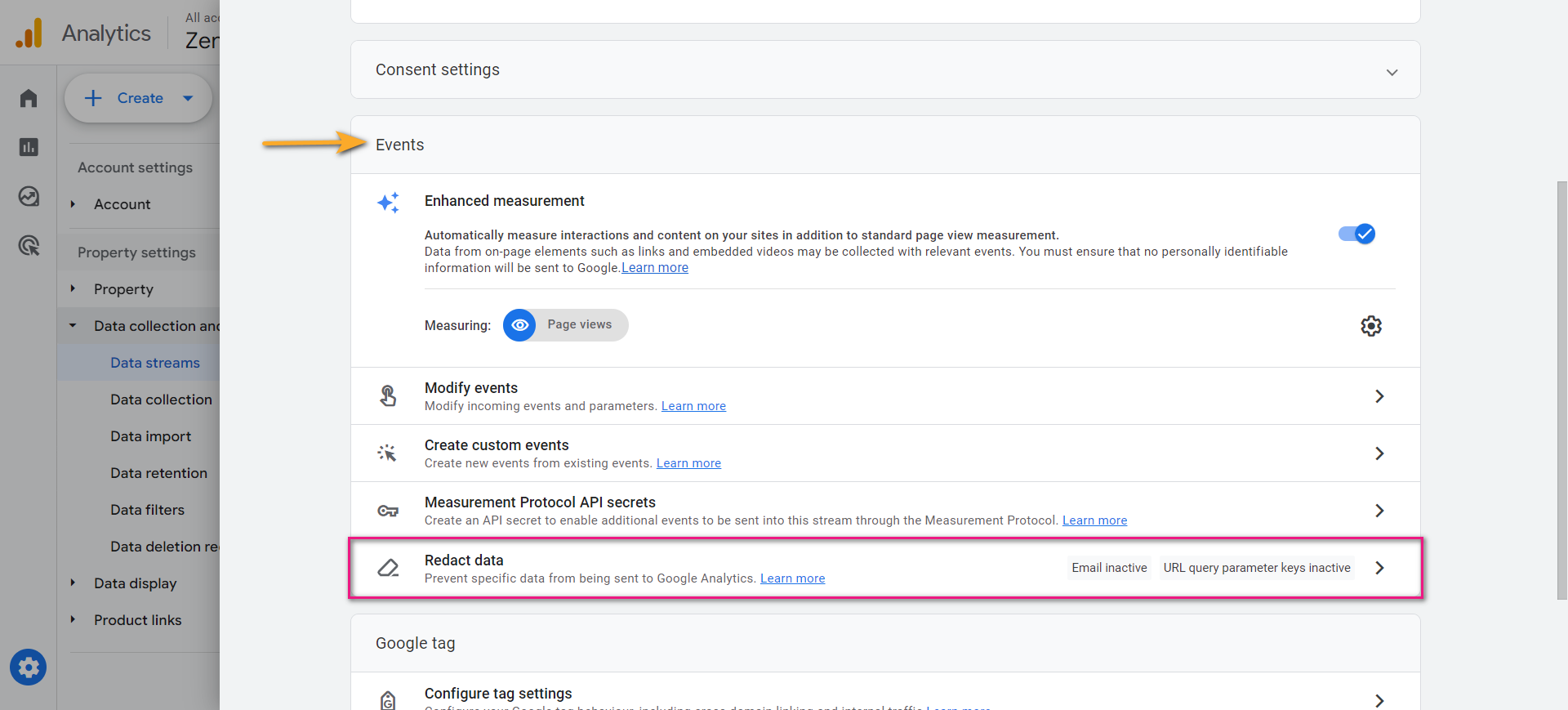Select Data streams in the sidebar
The width and height of the screenshot is (1568, 710).
pos(155,363)
